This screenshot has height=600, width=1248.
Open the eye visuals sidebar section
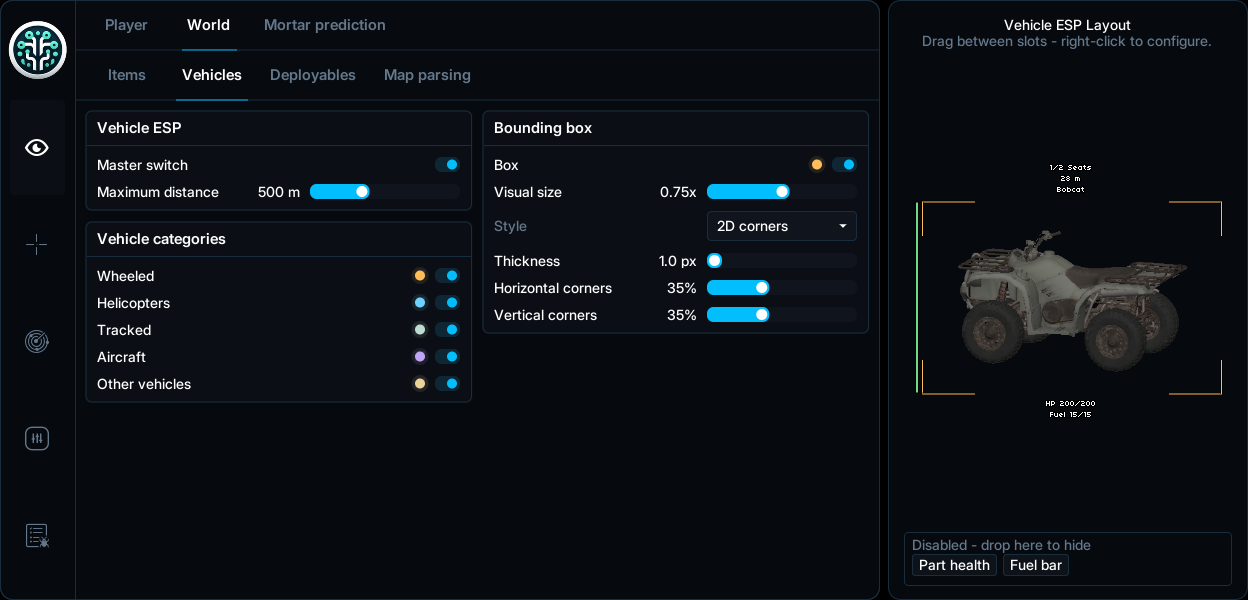pos(37,148)
